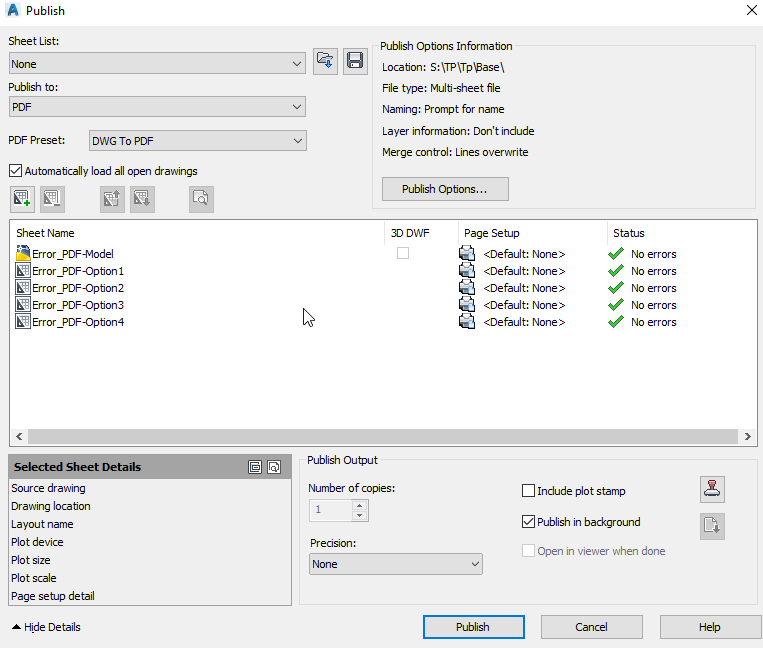Close the Publish dialog
Viewport: 763px width, 648px height.
tap(751, 10)
